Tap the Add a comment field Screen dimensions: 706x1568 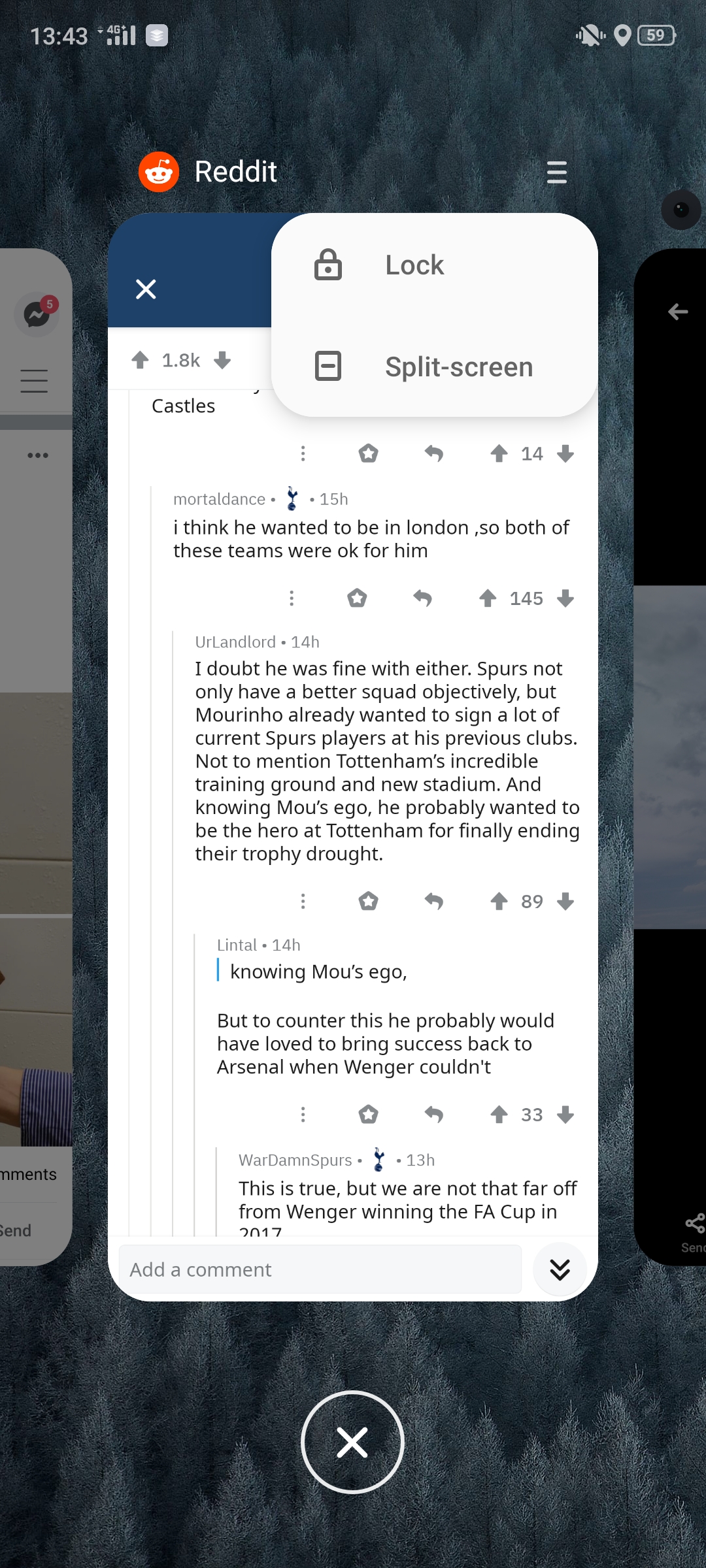pos(320,1269)
